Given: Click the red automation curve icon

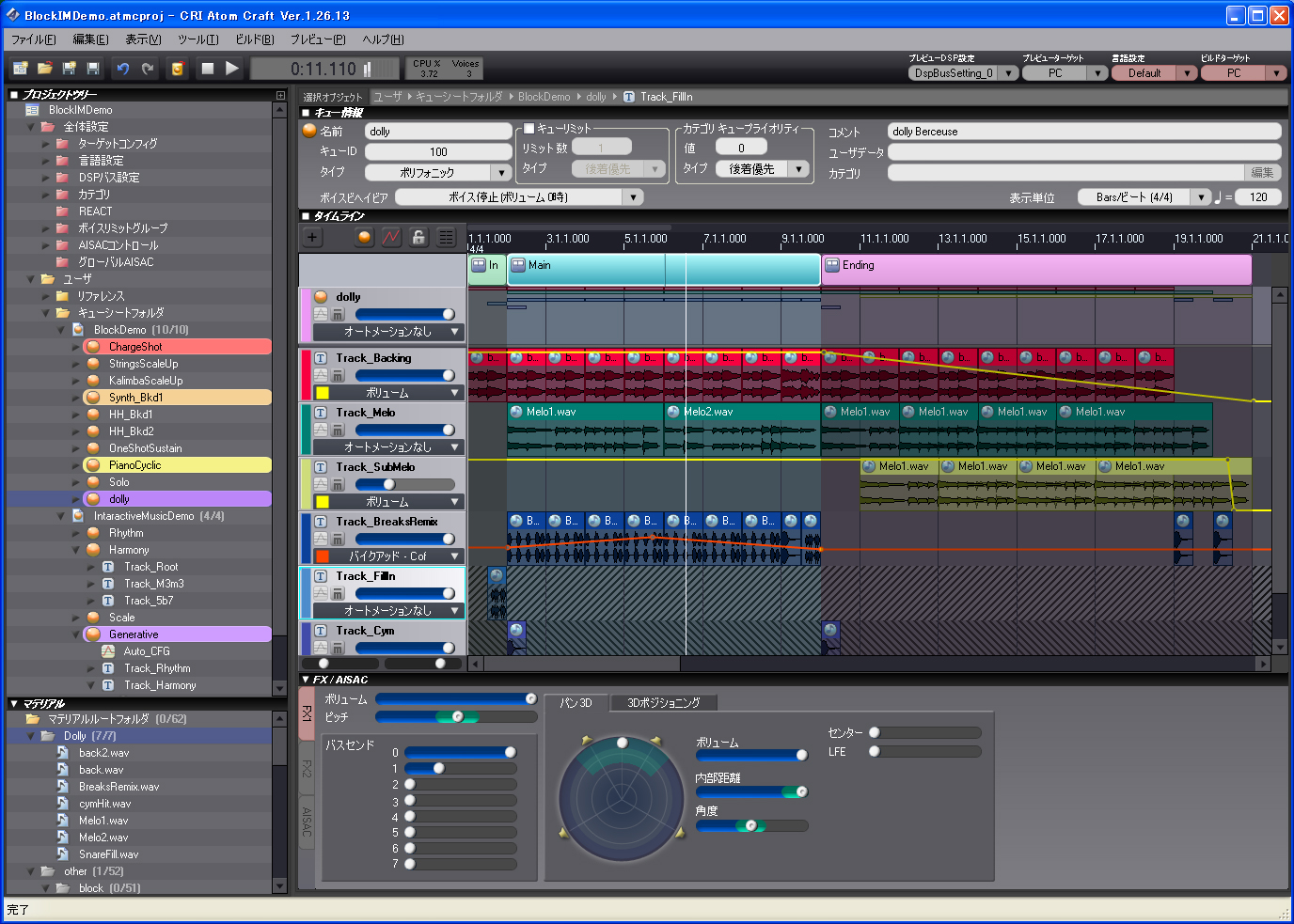Looking at the screenshot, I should tap(391, 237).
